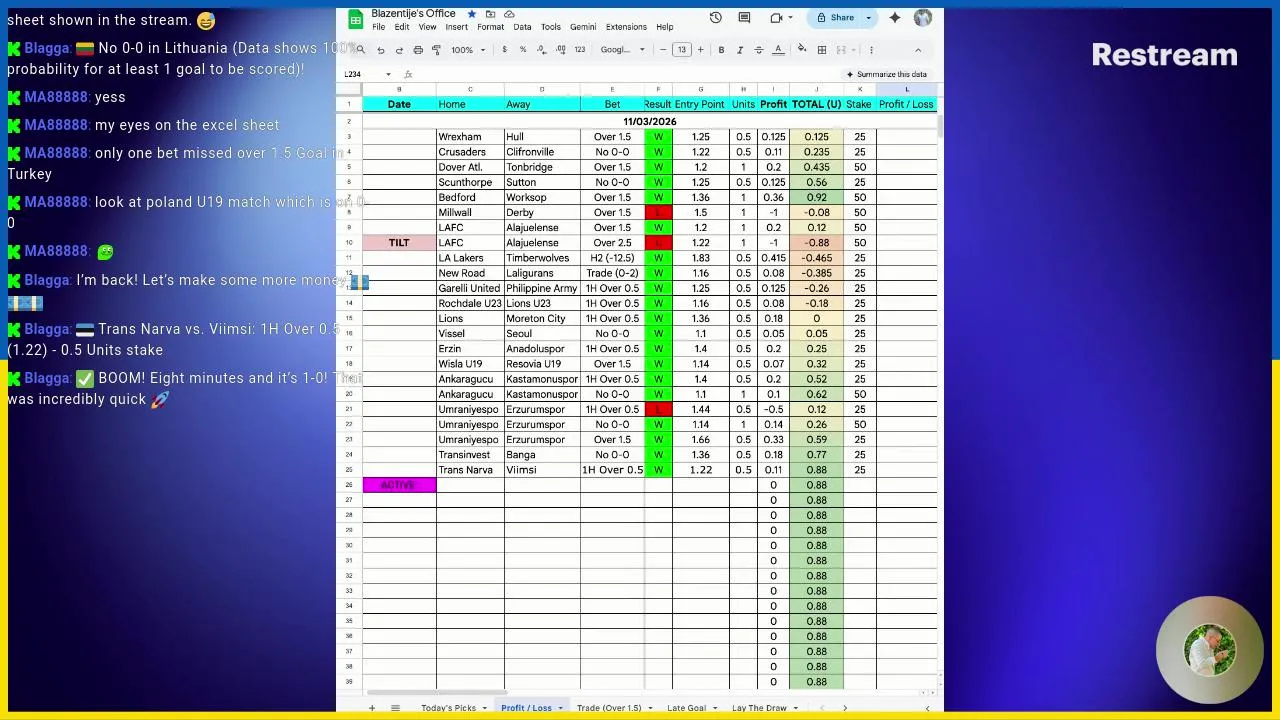
Task: Select the Trans Narva cell
Action: 470,470
